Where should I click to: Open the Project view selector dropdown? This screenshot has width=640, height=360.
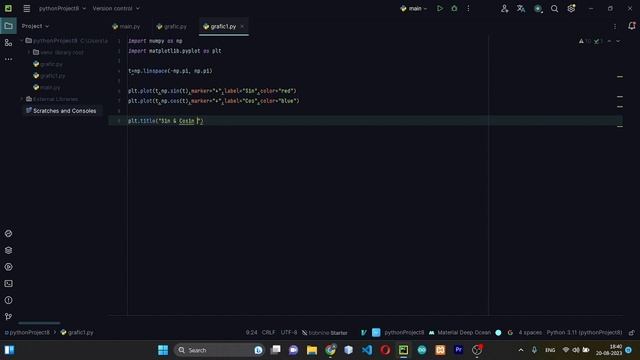pyautogui.click(x=35, y=26)
